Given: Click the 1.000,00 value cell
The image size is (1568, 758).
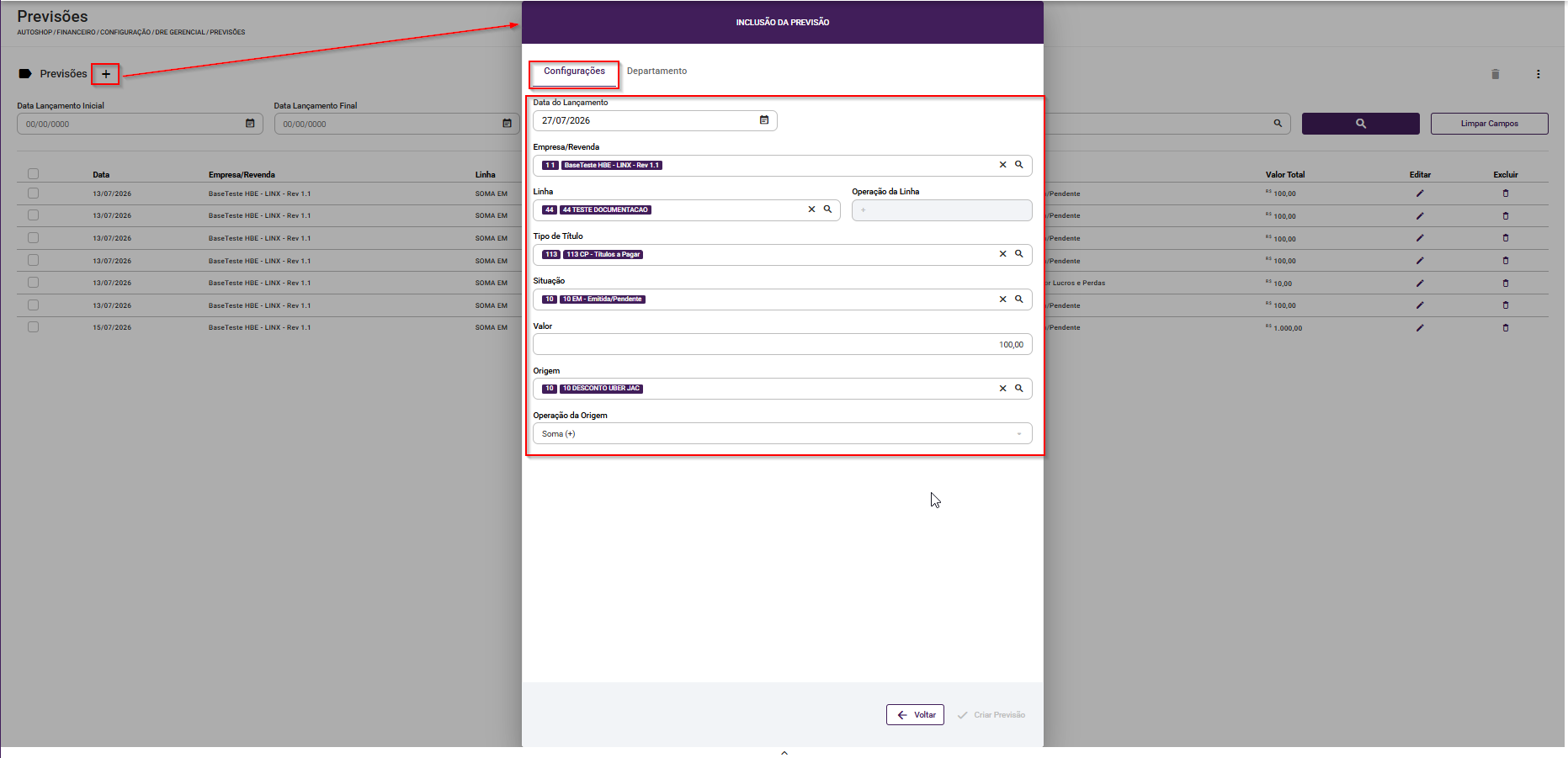Looking at the screenshot, I should coord(1287,328).
